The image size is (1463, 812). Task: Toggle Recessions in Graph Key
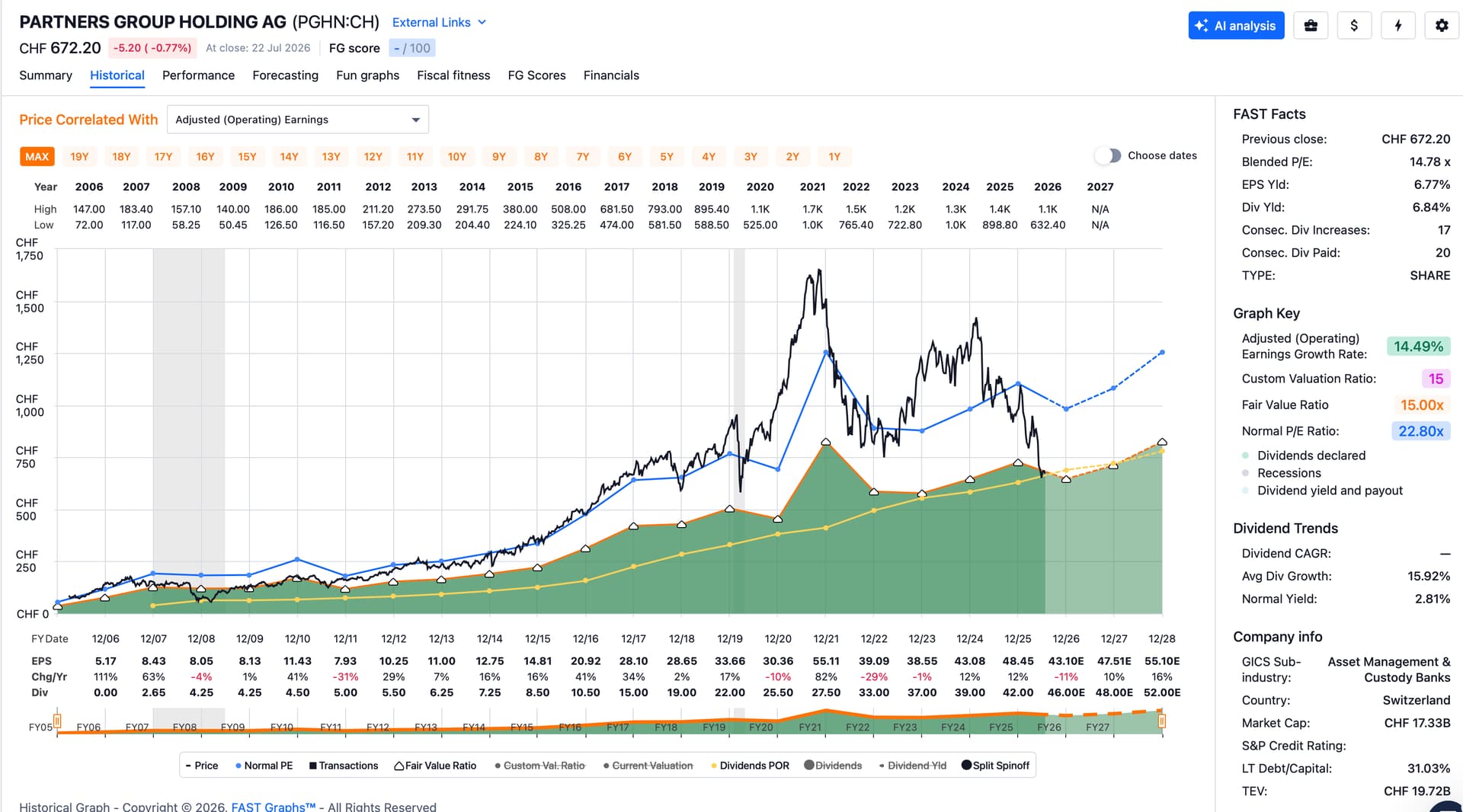[1282, 473]
